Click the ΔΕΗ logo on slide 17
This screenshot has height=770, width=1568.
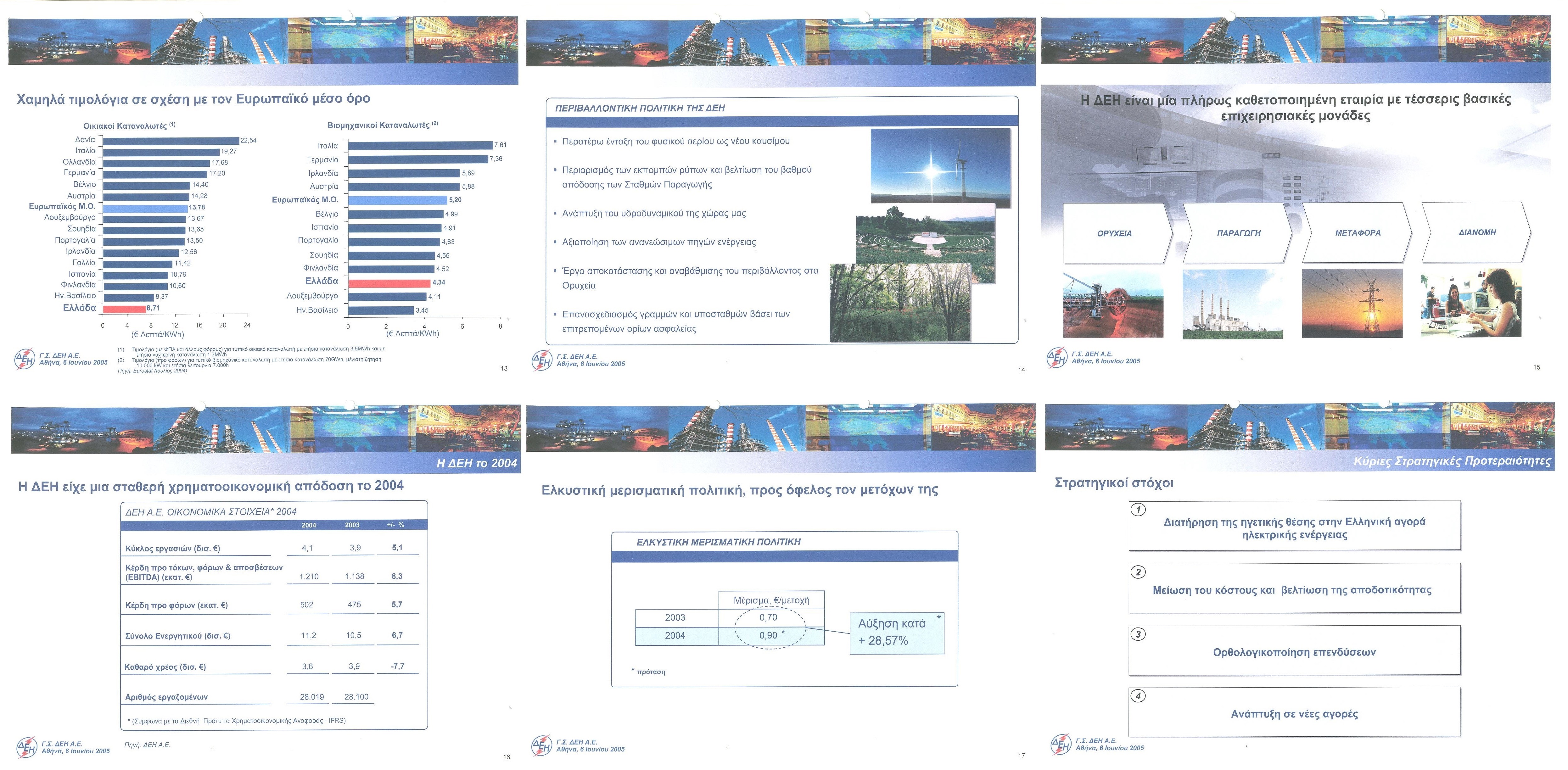tap(542, 746)
